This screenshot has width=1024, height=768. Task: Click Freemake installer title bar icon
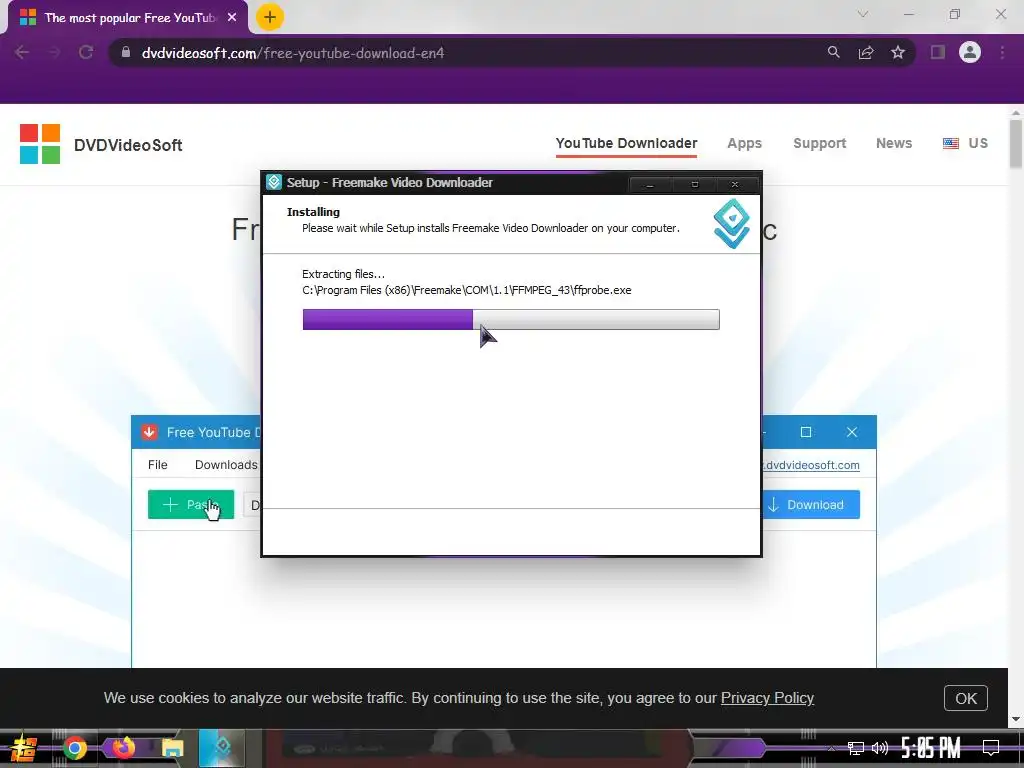[274, 182]
